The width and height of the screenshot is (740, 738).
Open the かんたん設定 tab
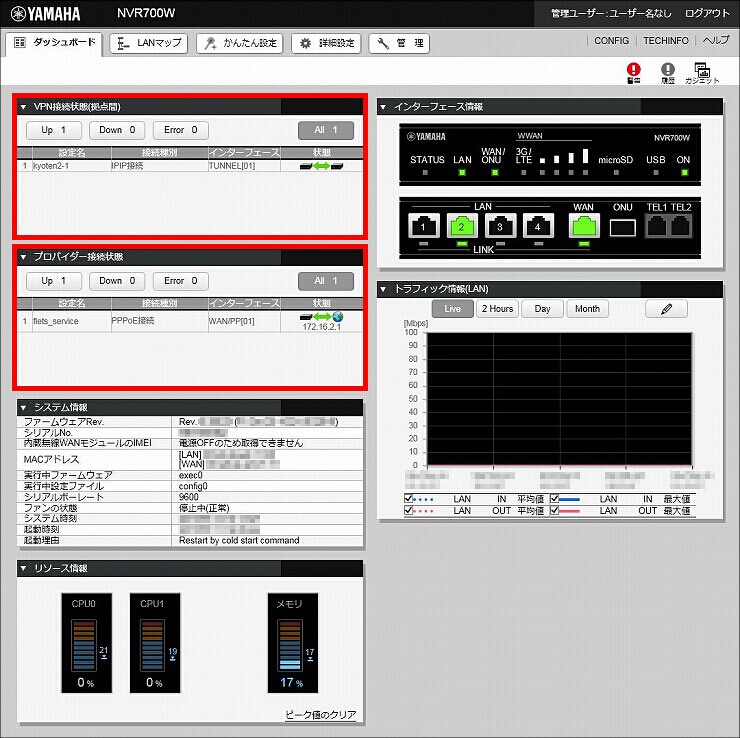pos(239,43)
